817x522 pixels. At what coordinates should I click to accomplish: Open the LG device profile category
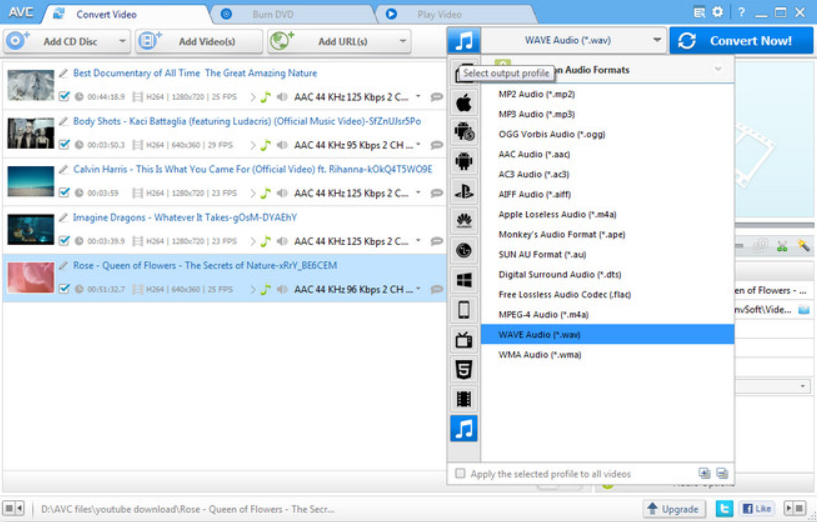point(464,251)
